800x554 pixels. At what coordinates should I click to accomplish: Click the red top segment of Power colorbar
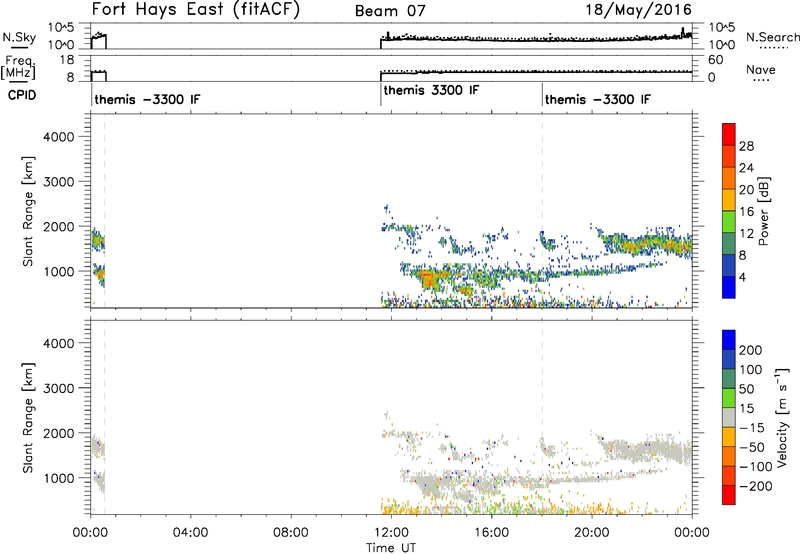click(x=729, y=134)
